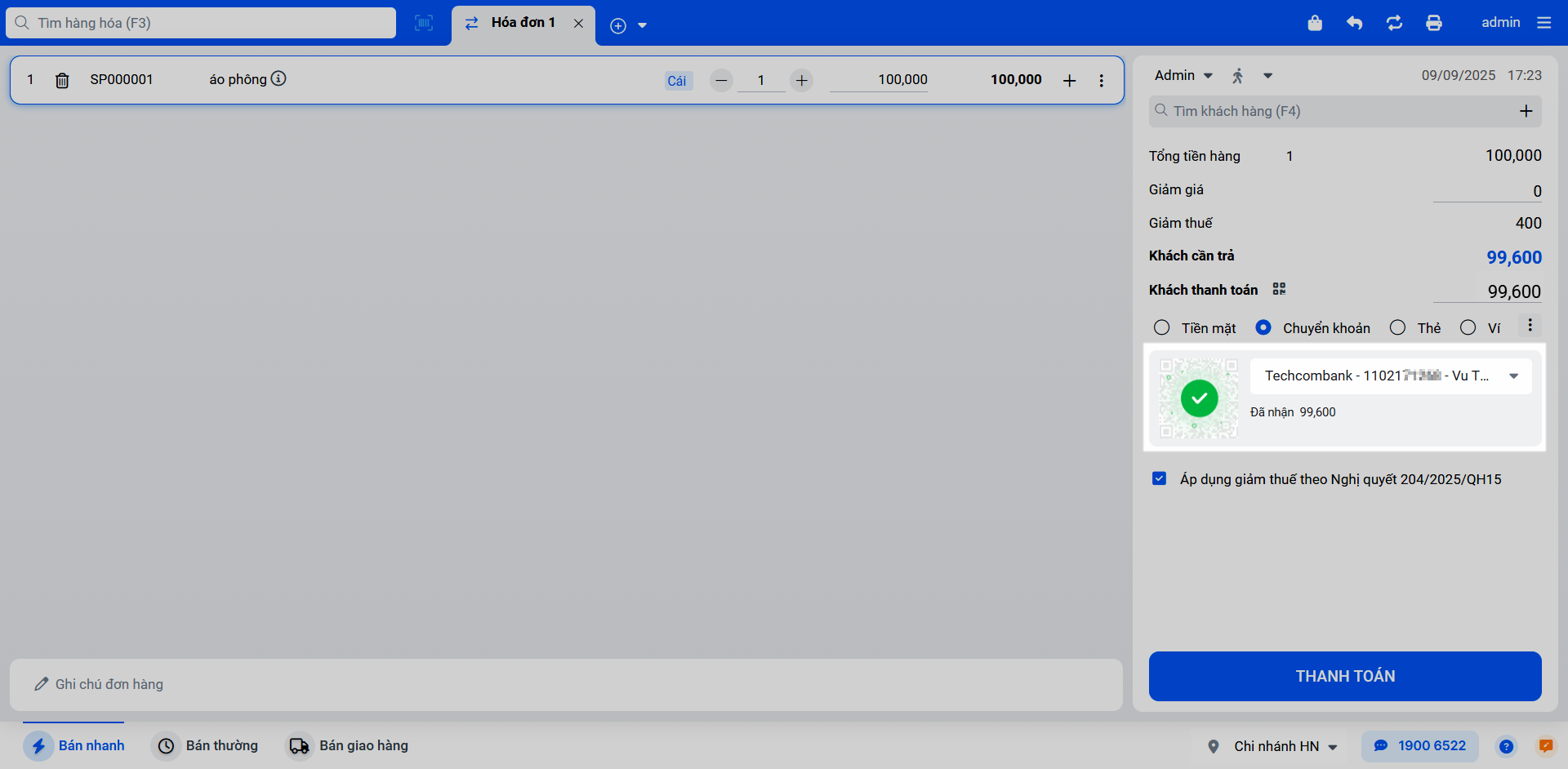Toggle tax reduction Nghị quyết 204 checkbox
The height and width of the screenshot is (769, 1568).
pos(1159,478)
